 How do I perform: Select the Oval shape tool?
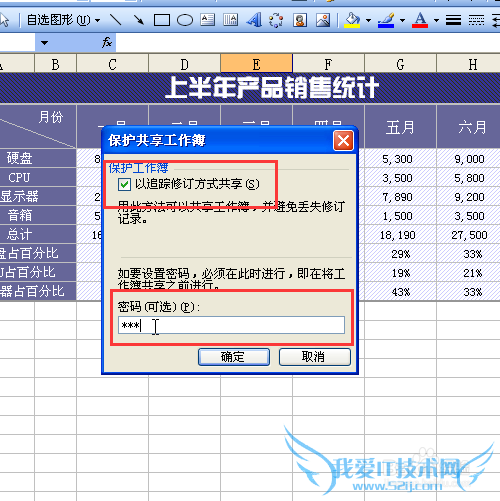(185, 20)
